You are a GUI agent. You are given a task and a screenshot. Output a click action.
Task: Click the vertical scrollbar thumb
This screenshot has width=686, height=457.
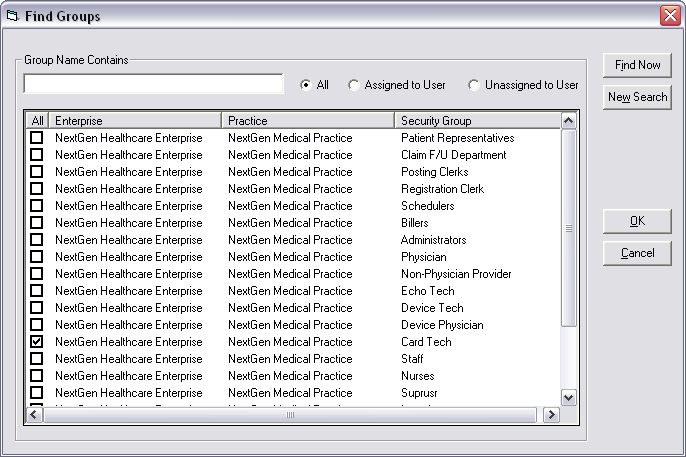click(568, 228)
